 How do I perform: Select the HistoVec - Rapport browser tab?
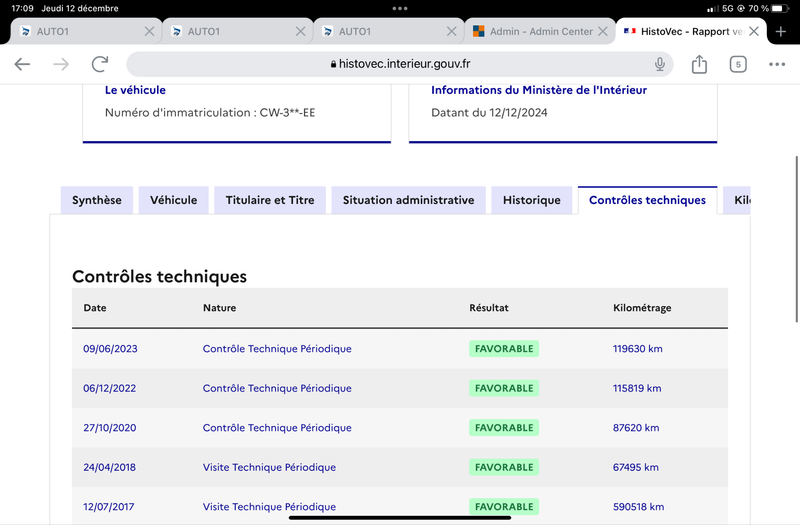click(x=691, y=32)
